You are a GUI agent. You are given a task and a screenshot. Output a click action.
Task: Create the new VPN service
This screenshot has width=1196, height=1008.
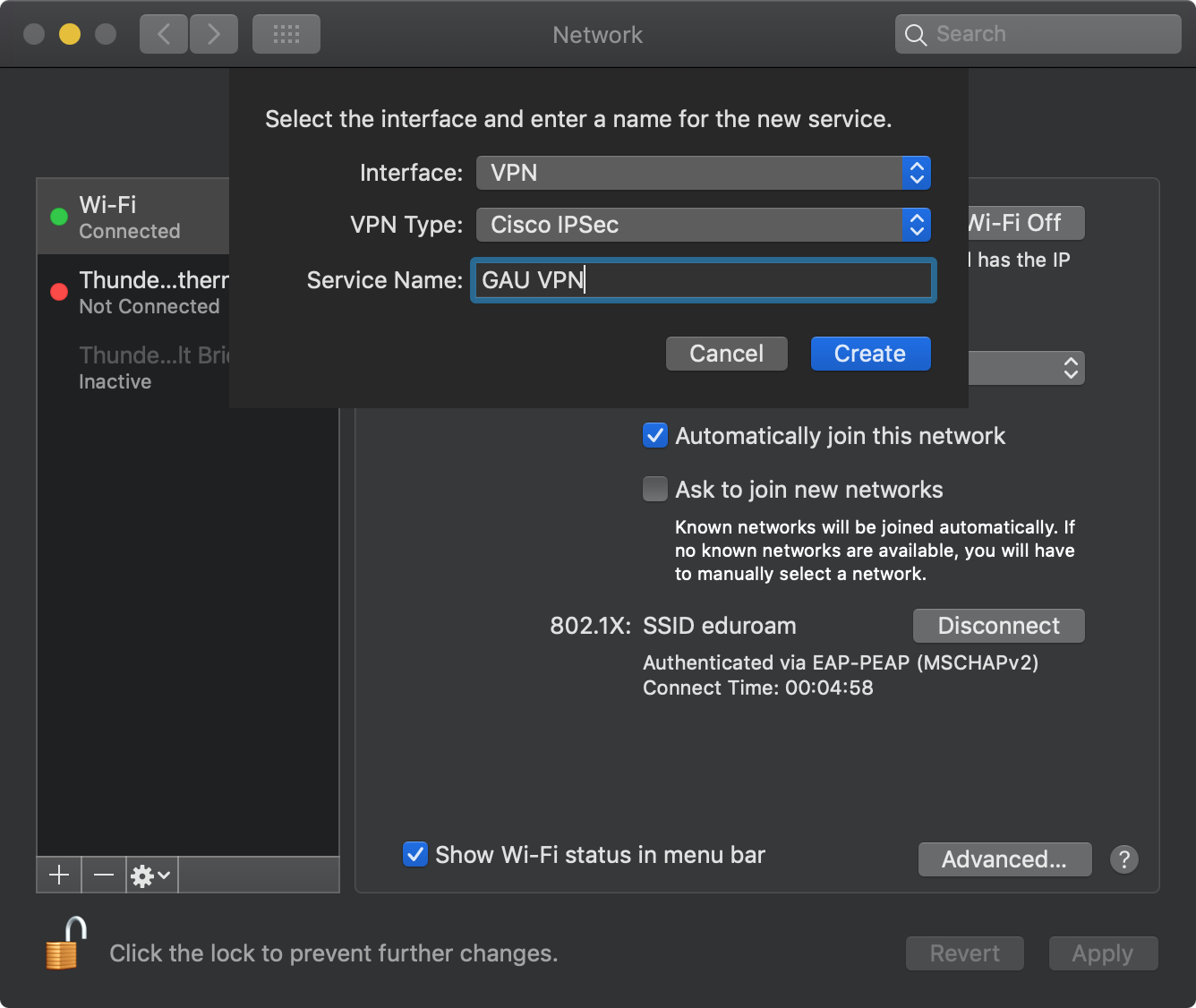pos(871,354)
